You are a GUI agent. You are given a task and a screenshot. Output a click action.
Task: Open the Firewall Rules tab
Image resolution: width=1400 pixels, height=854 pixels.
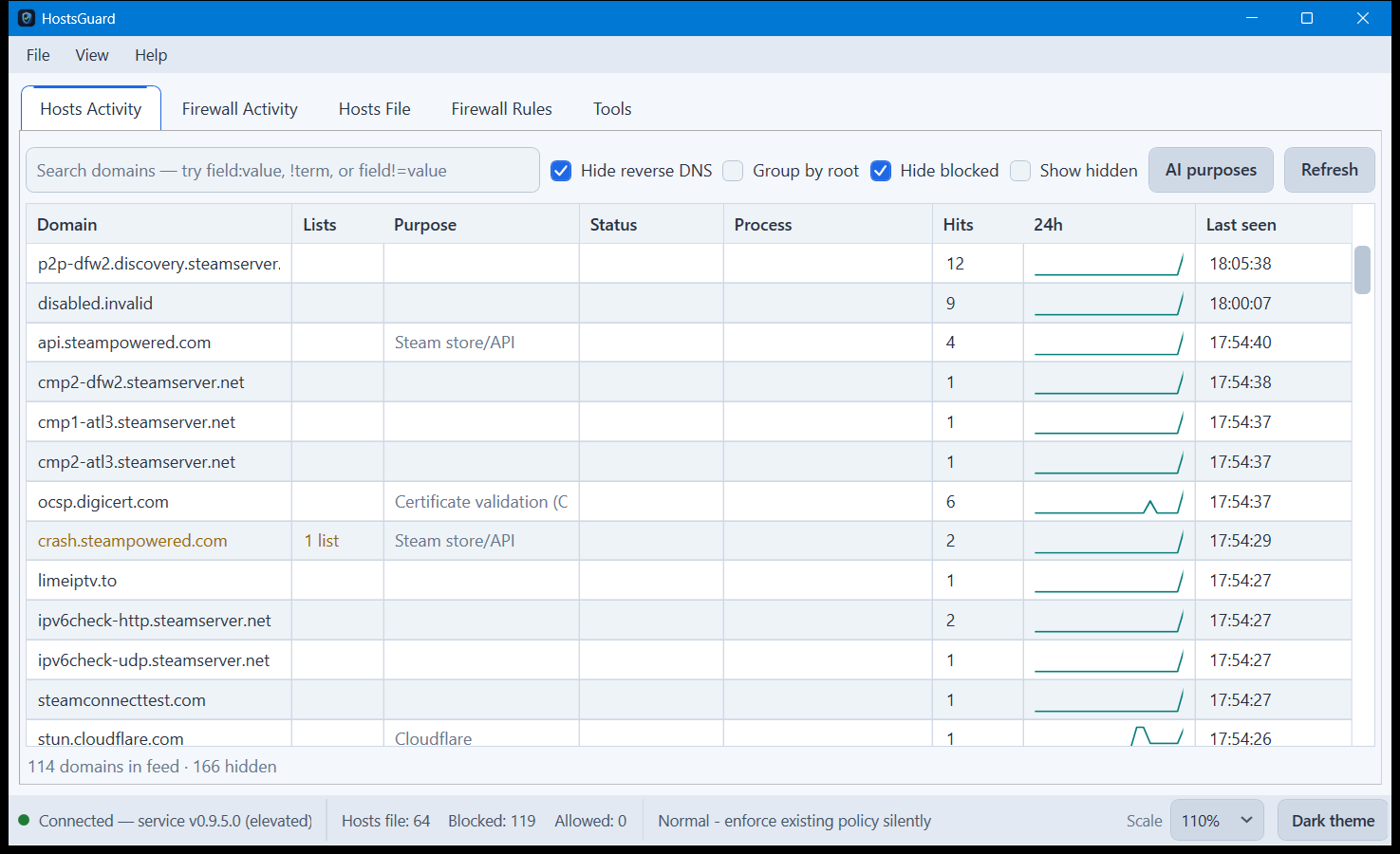pos(501,109)
